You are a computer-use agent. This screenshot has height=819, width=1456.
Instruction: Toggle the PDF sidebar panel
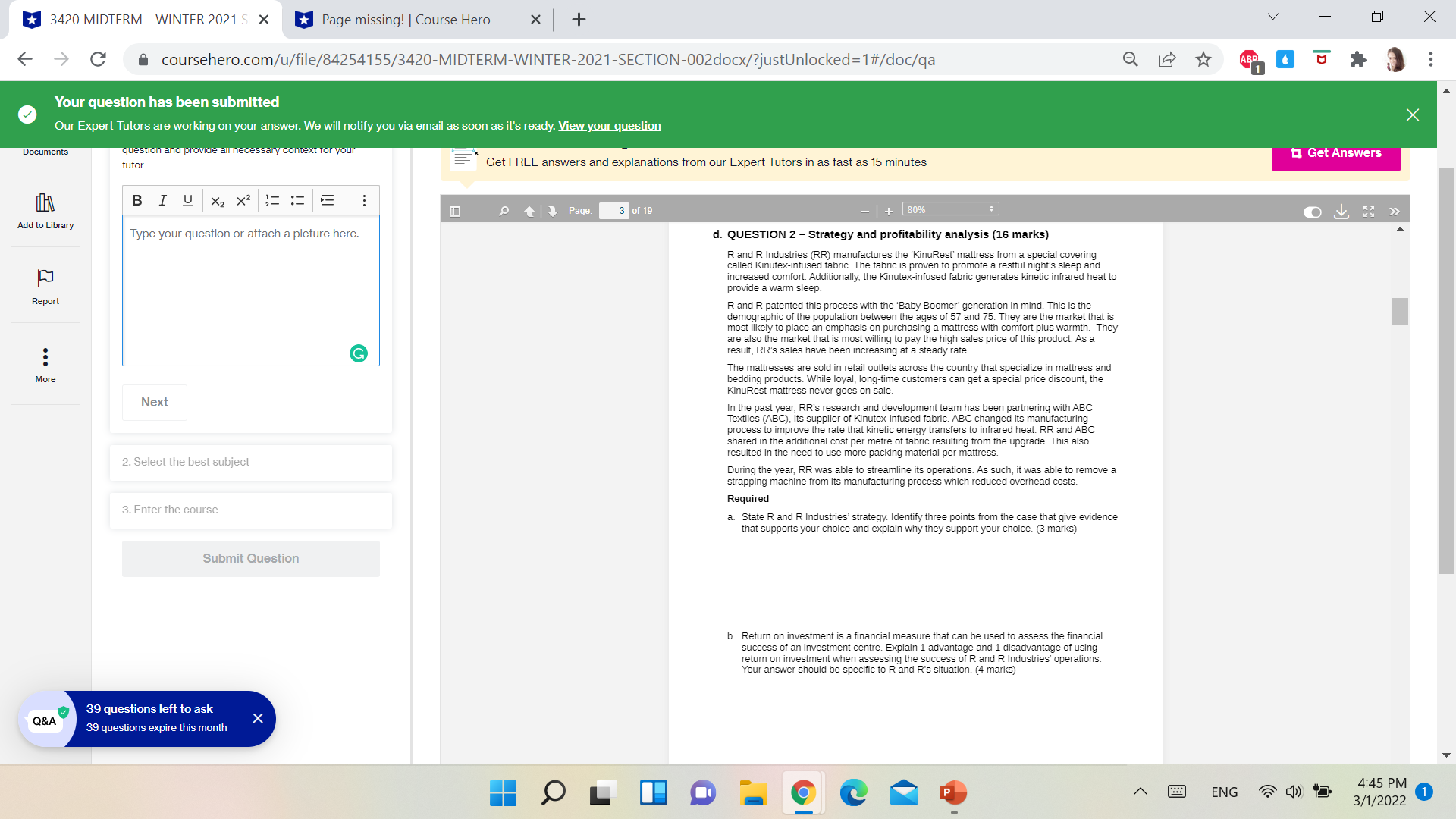coord(455,211)
